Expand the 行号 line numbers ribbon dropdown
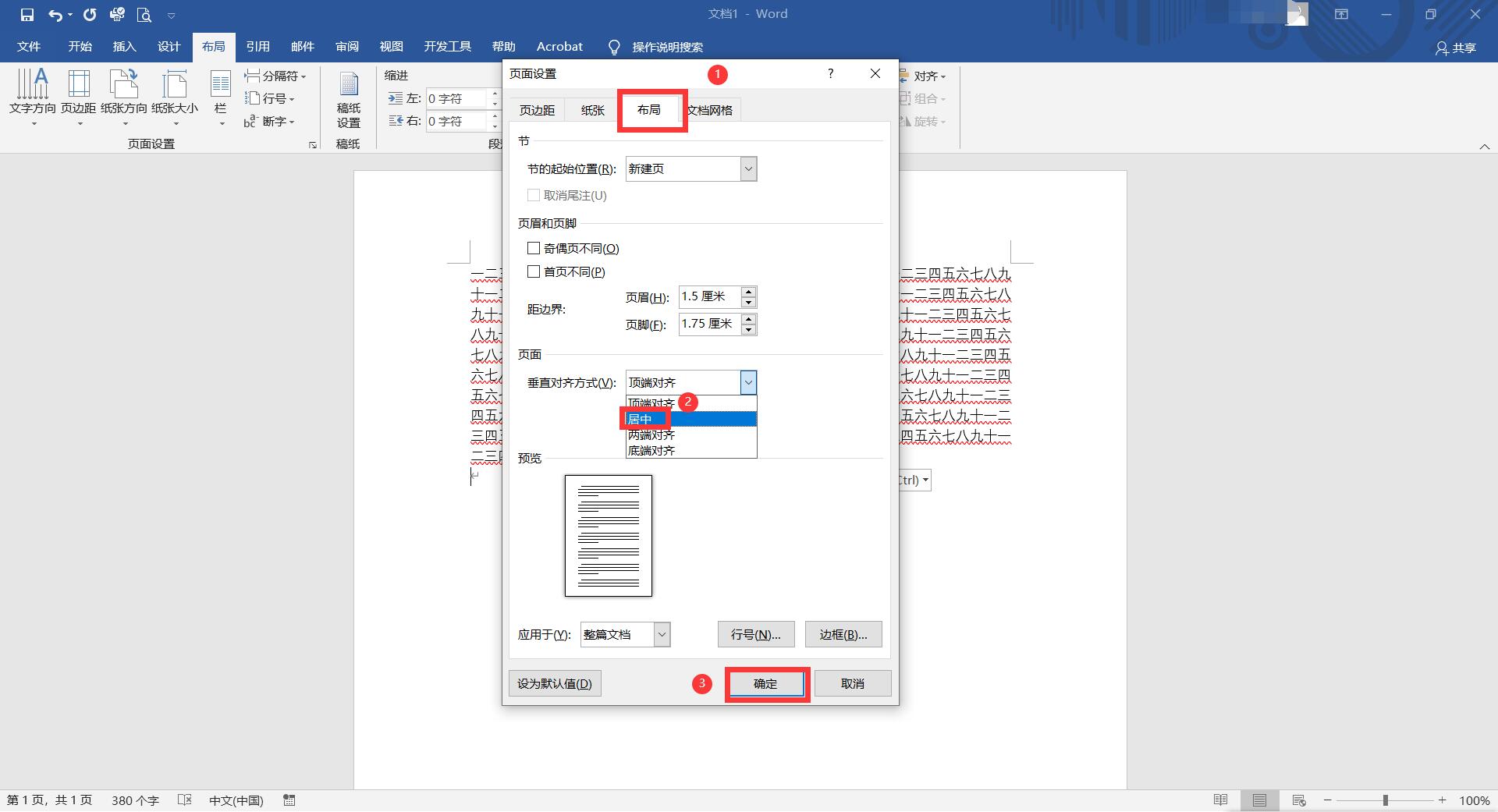The image size is (1498, 812). pos(270,98)
